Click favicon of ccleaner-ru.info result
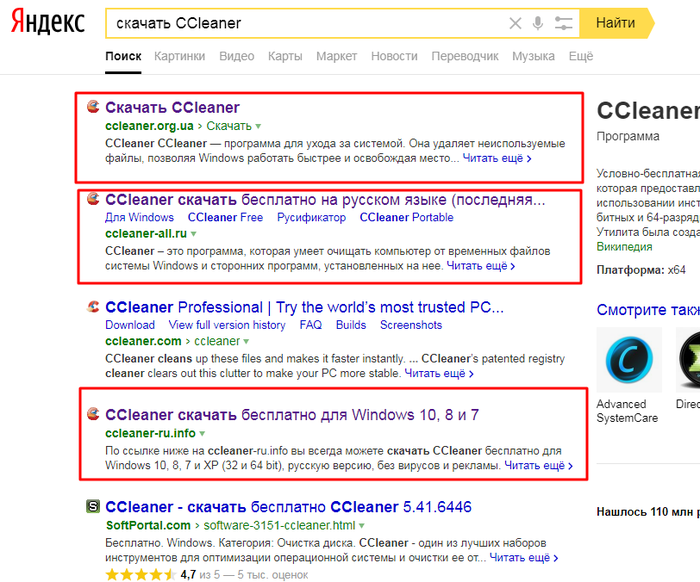 (93, 414)
